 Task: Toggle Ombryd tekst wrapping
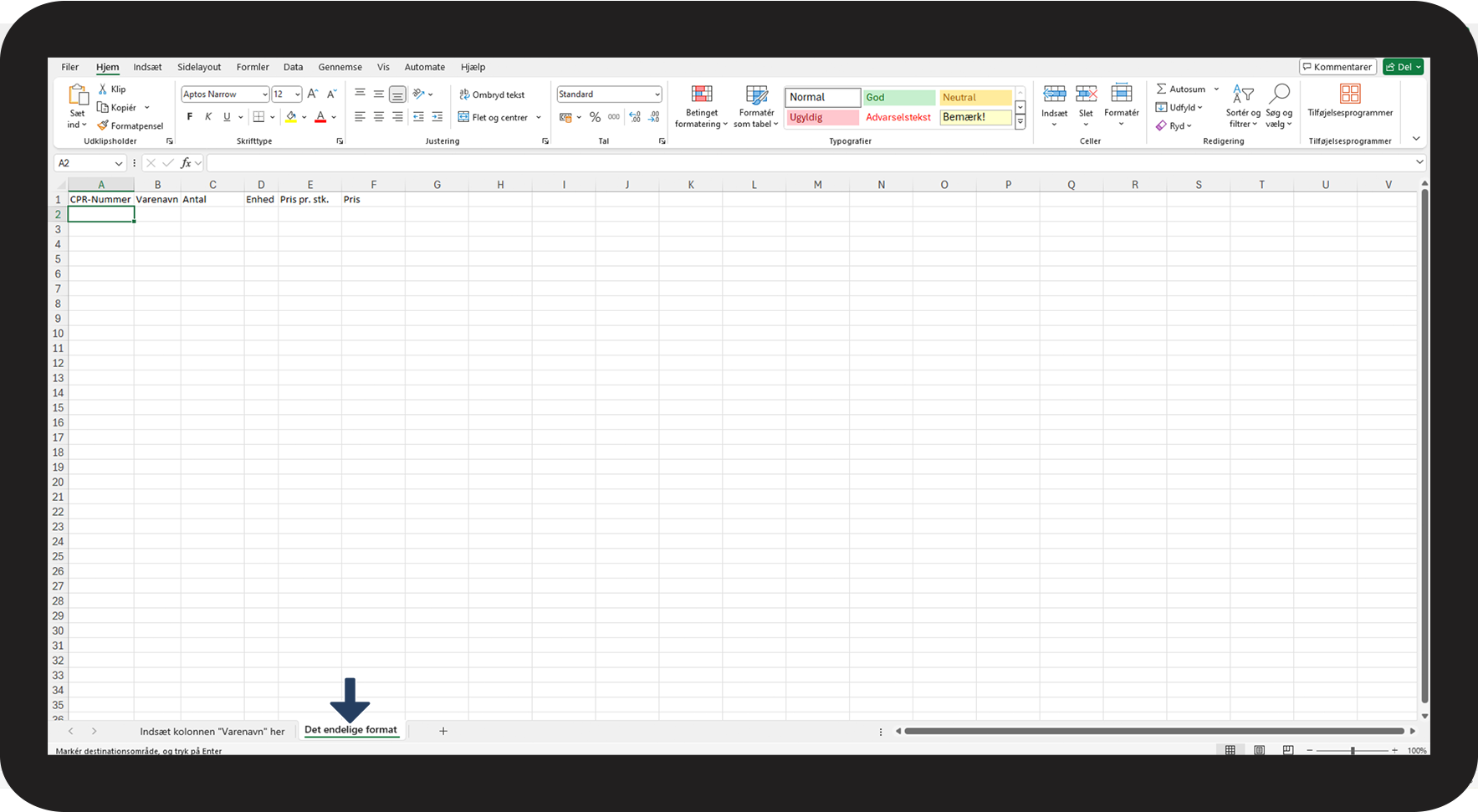pos(492,94)
